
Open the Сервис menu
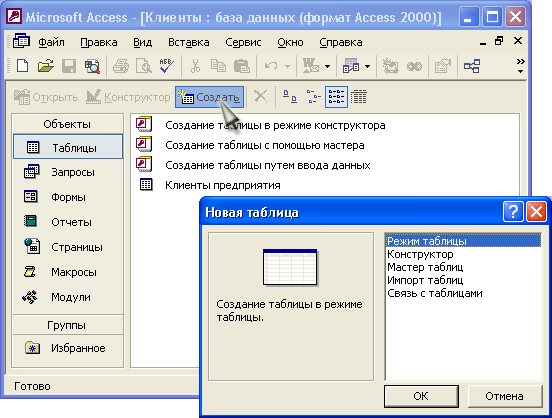pyautogui.click(x=243, y=42)
